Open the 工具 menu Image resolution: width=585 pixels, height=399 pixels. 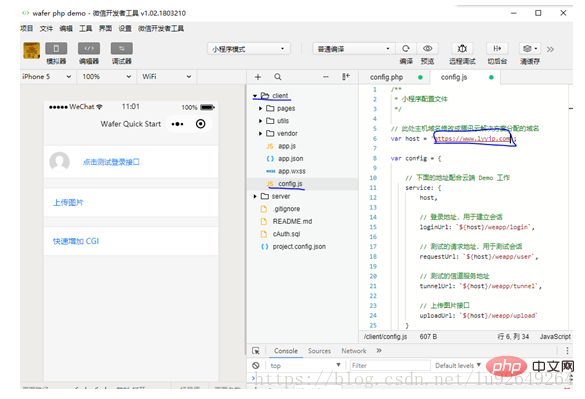85,28
